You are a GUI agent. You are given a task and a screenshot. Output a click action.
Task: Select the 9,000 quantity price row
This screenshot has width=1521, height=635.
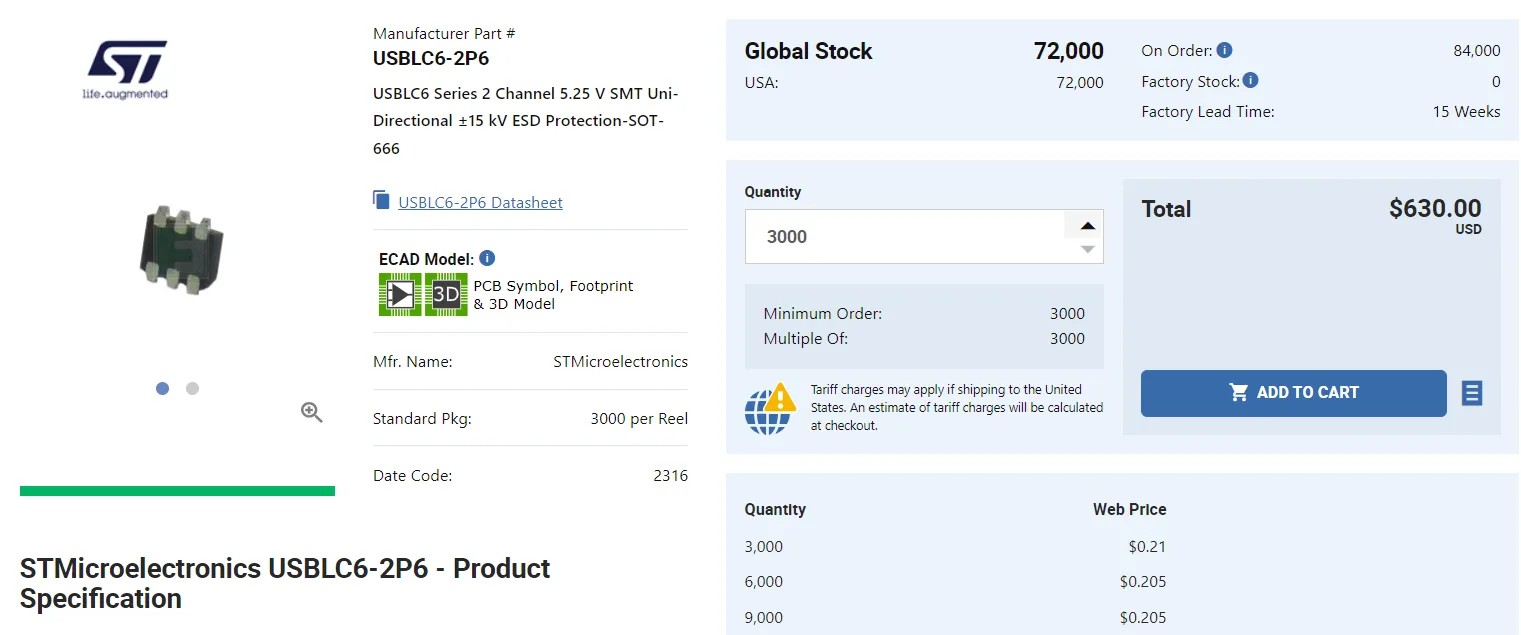955,617
